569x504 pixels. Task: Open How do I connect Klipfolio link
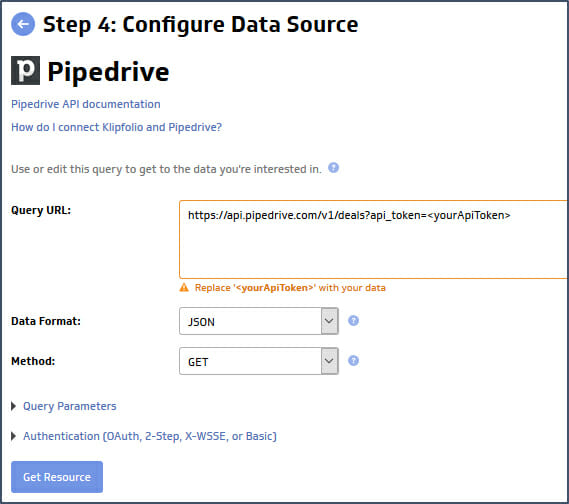[x=116, y=127]
